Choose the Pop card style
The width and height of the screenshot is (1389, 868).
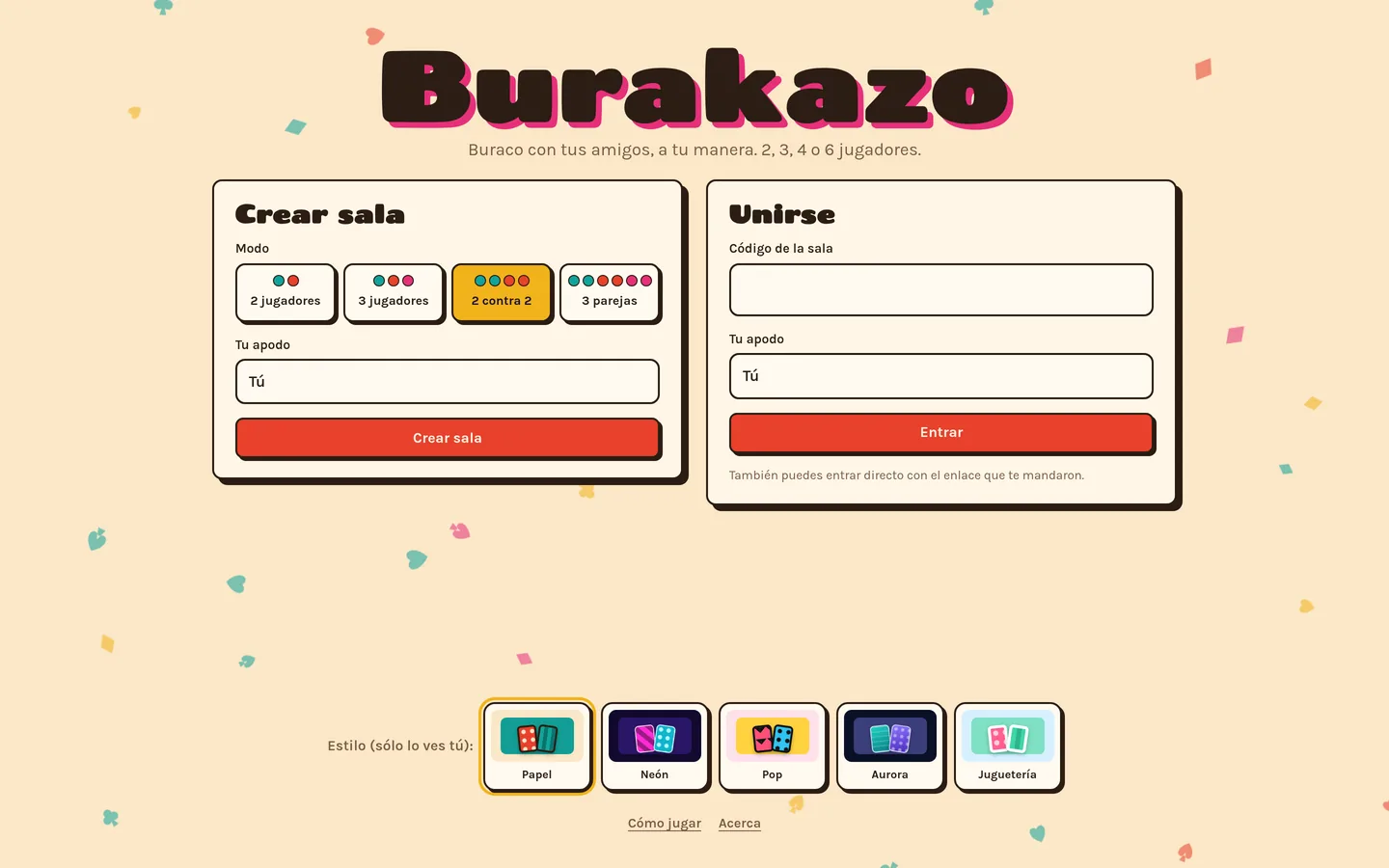coord(773,746)
